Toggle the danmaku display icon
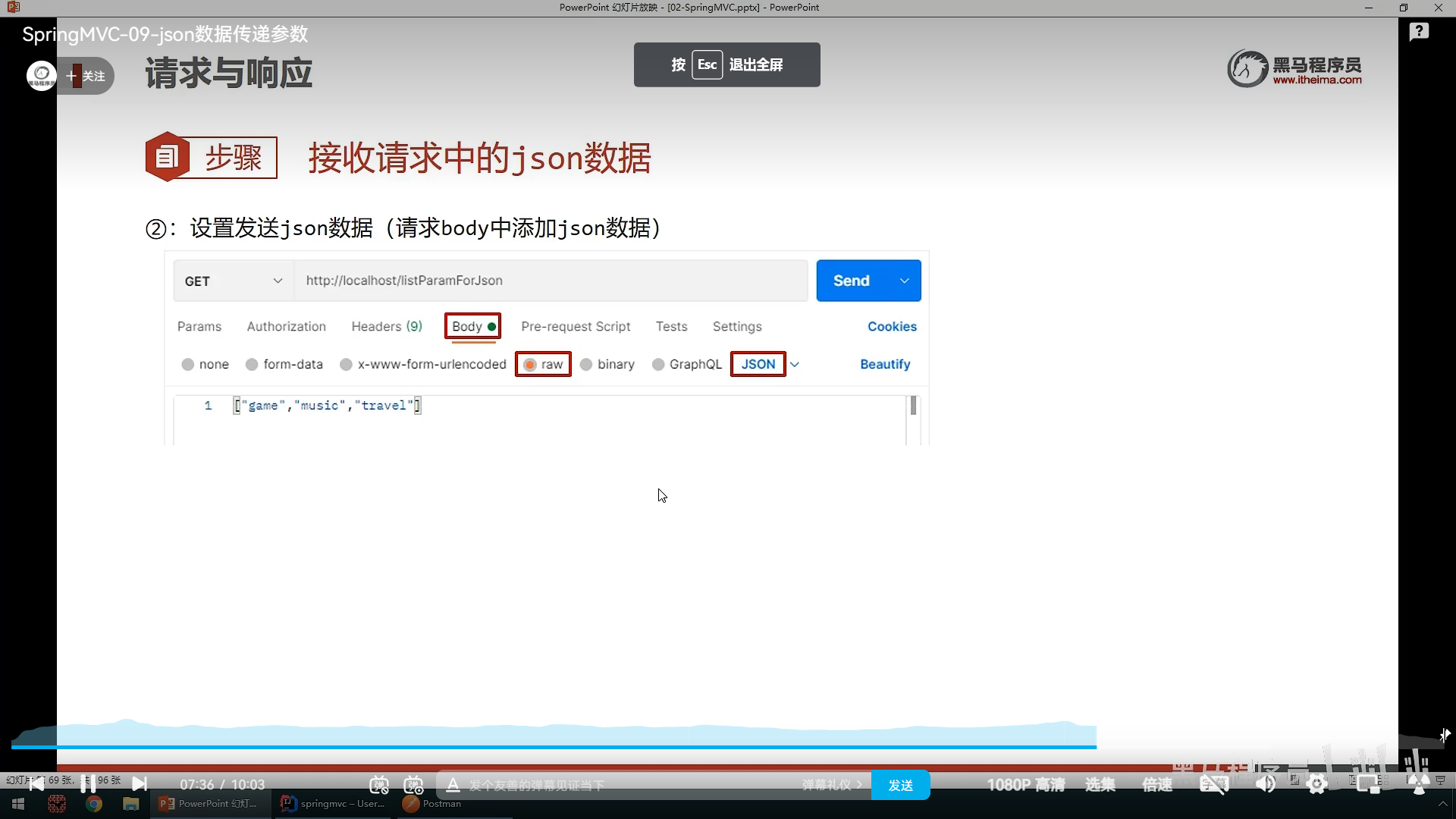This screenshot has width=1456, height=819. [x=379, y=785]
